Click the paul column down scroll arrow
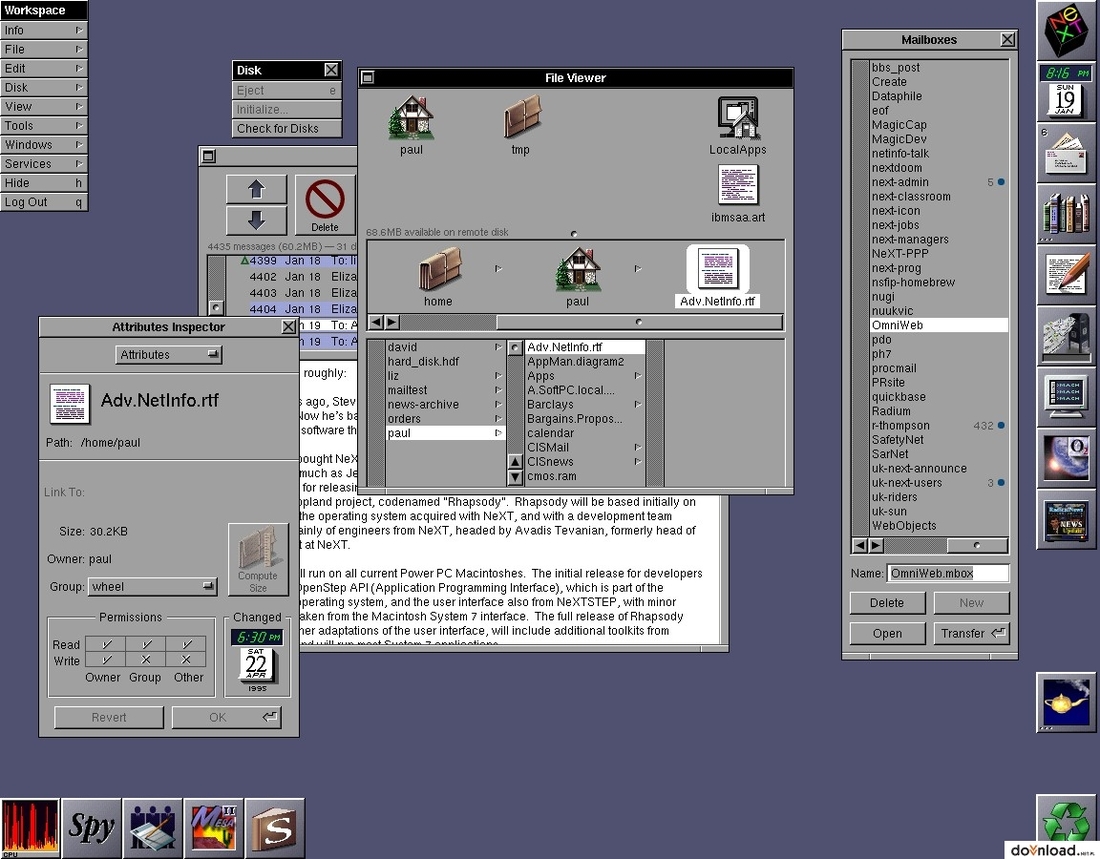Screen dimensions: 1100x859 coord(515,477)
